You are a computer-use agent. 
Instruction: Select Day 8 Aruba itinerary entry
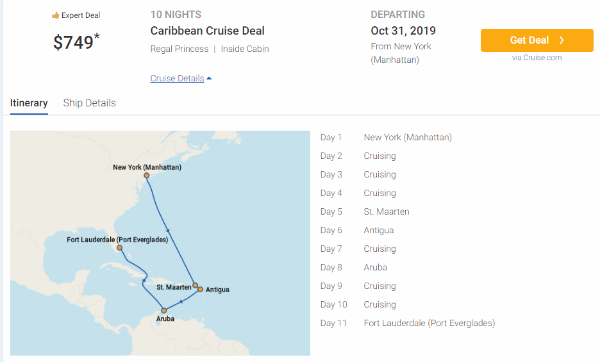tap(354, 267)
